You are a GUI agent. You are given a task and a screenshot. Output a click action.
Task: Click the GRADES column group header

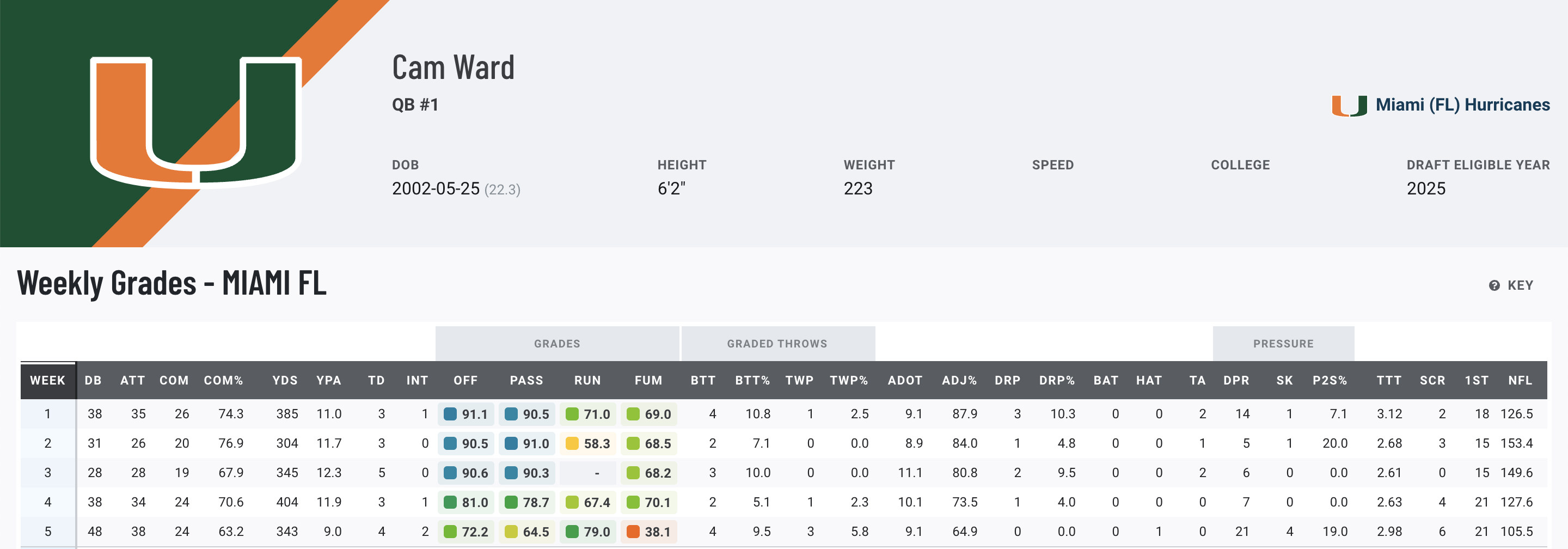click(x=557, y=344)
